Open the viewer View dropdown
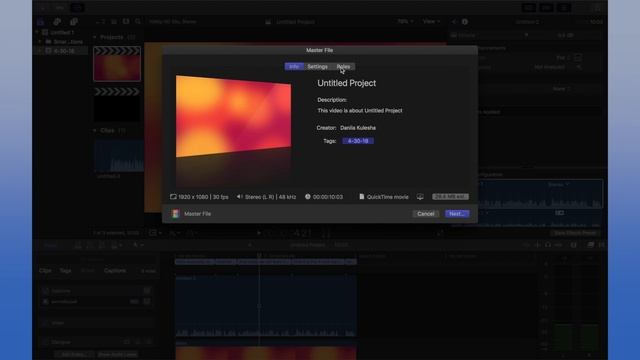Image resolution: width=640 pixels, height=360 pixels. [431, 21]
